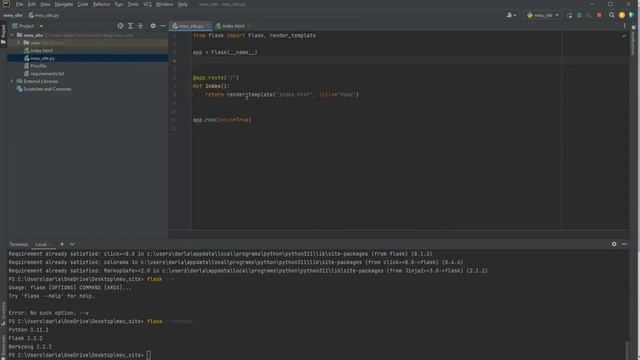Click the Expand All icon in Project panel
640x360 pixels.
(x=131, y=26)
